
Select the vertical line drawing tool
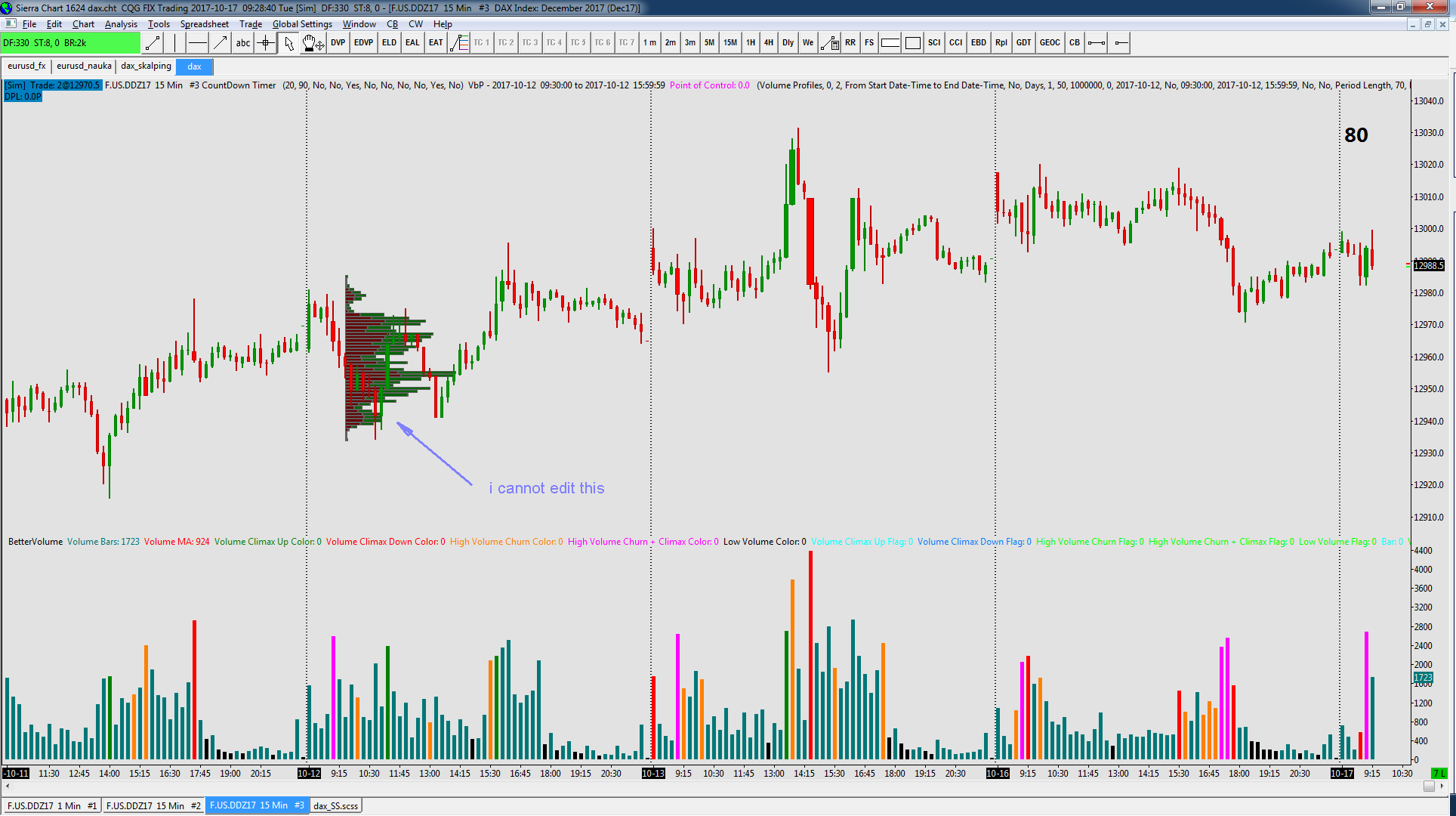(x=174, y=43)
